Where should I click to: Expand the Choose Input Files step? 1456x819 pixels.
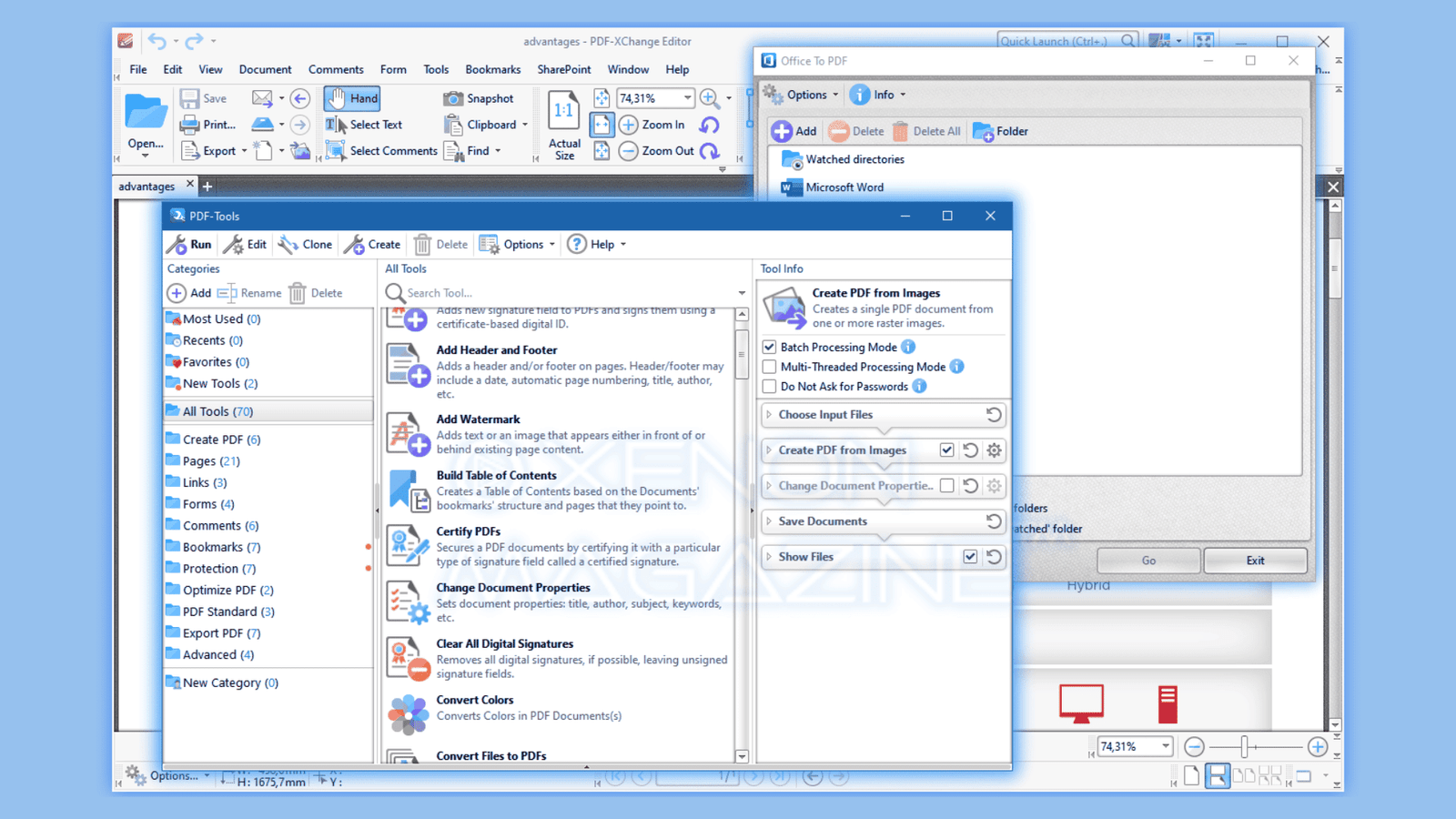(x=769, y=415)
